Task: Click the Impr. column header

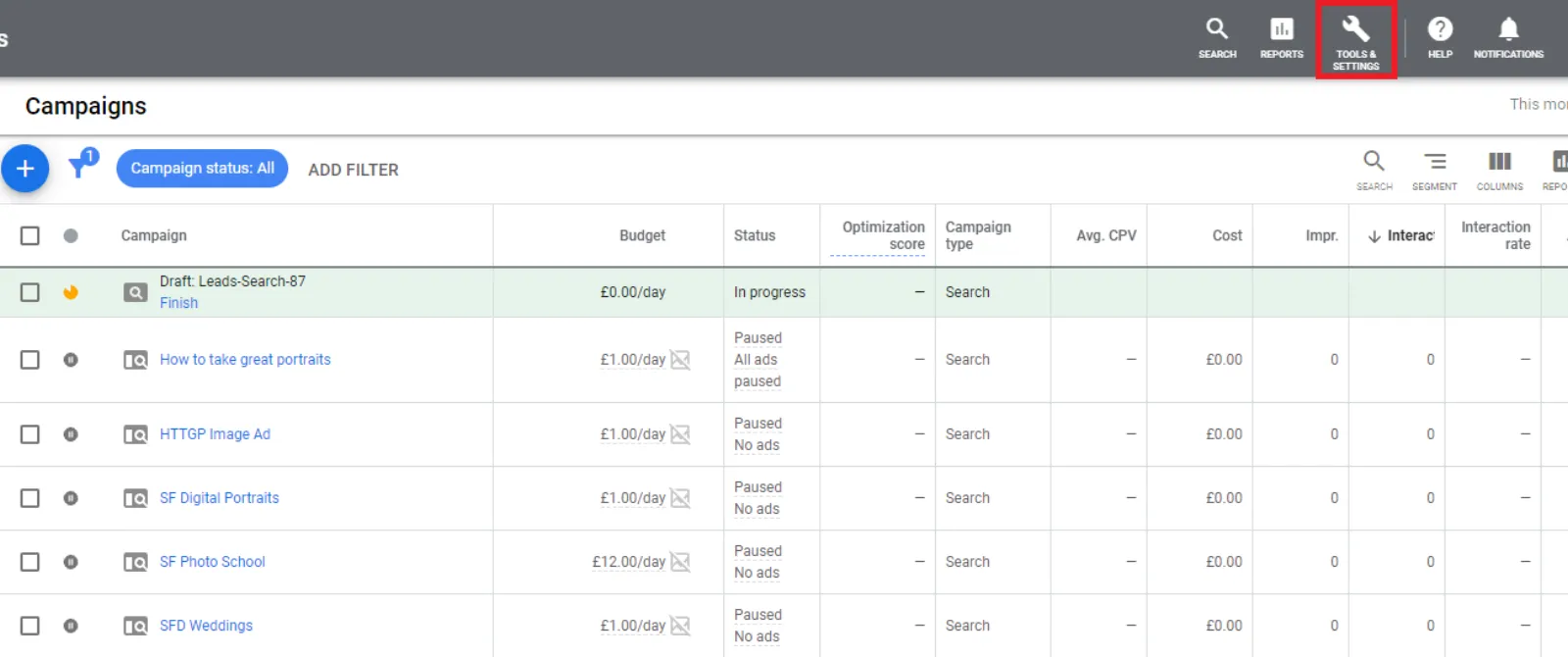Action: (x=1322, y=235)
